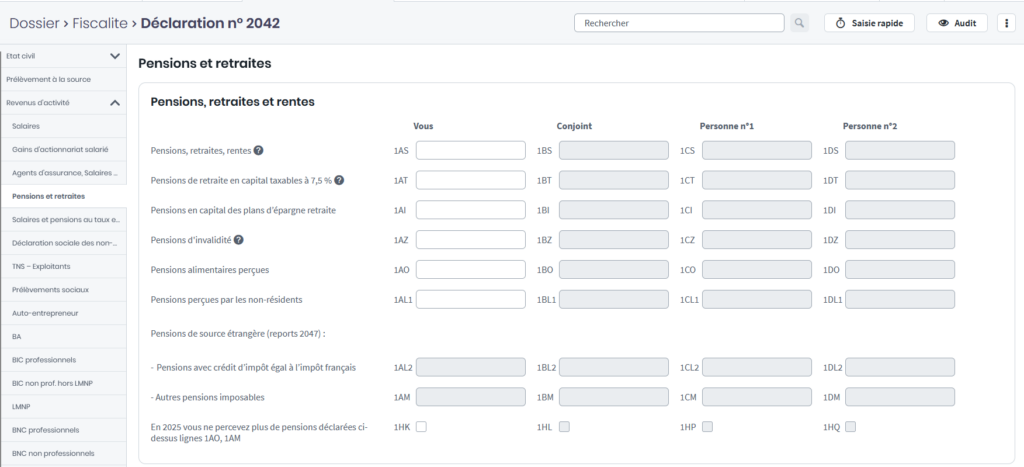The height and width of the screenshot is (467, 1024).
Task: Collapse the Revenus d'activité section
Action: [x=115, y=102]
